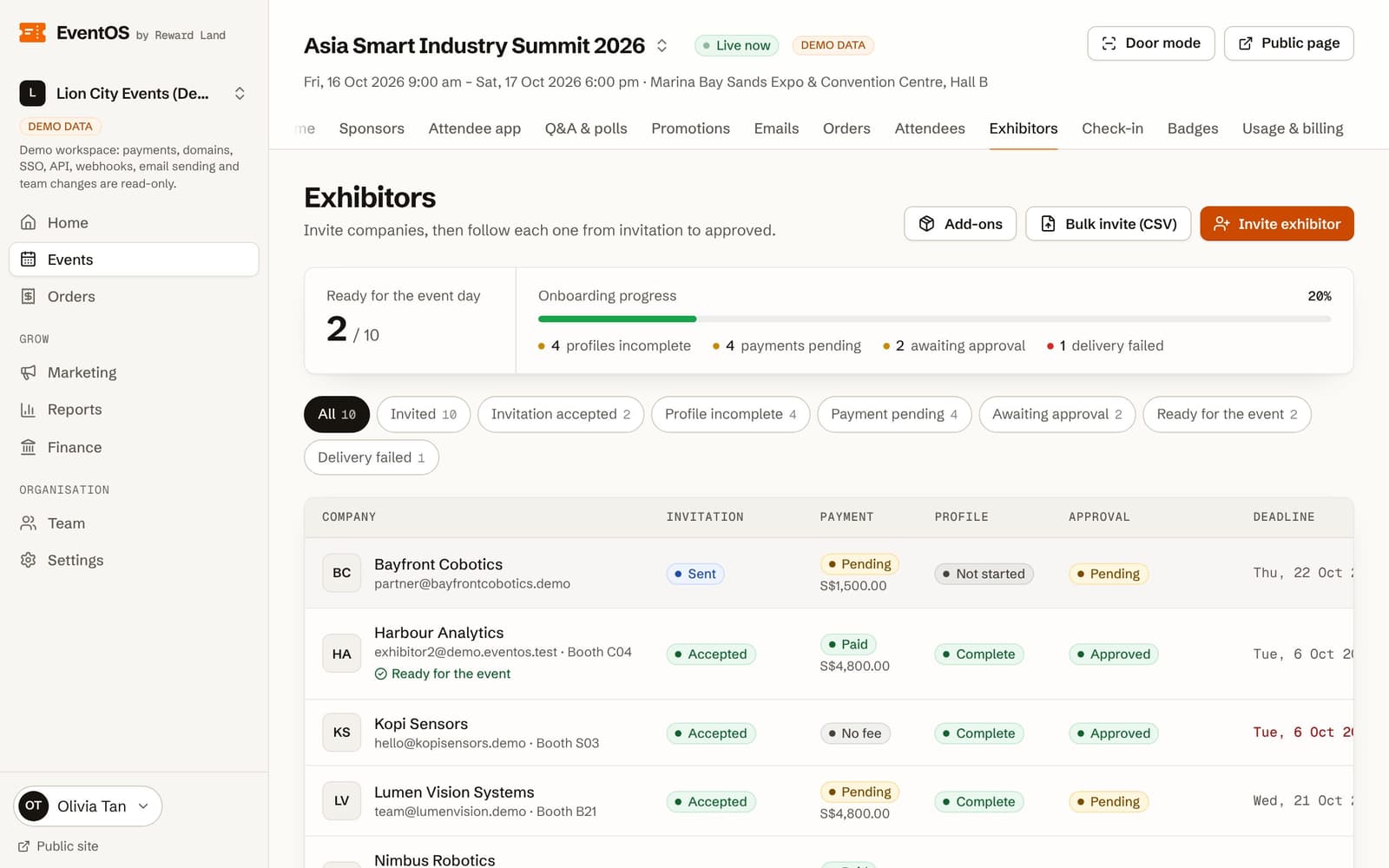
Task: Open the Attendees tab
Action: (x=930, y=128)
